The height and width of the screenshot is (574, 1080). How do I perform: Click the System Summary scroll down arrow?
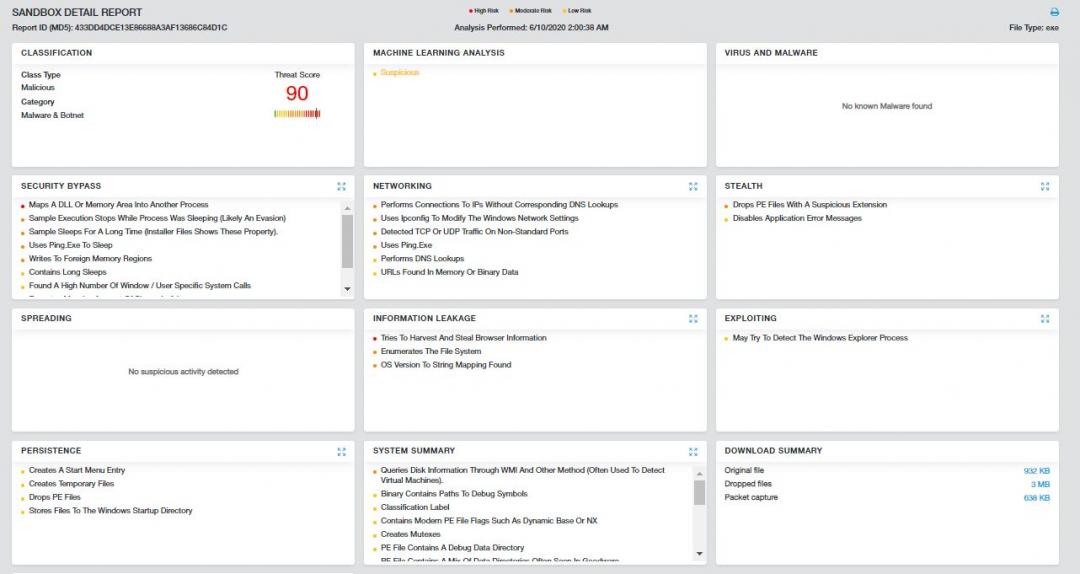point(699,554)
